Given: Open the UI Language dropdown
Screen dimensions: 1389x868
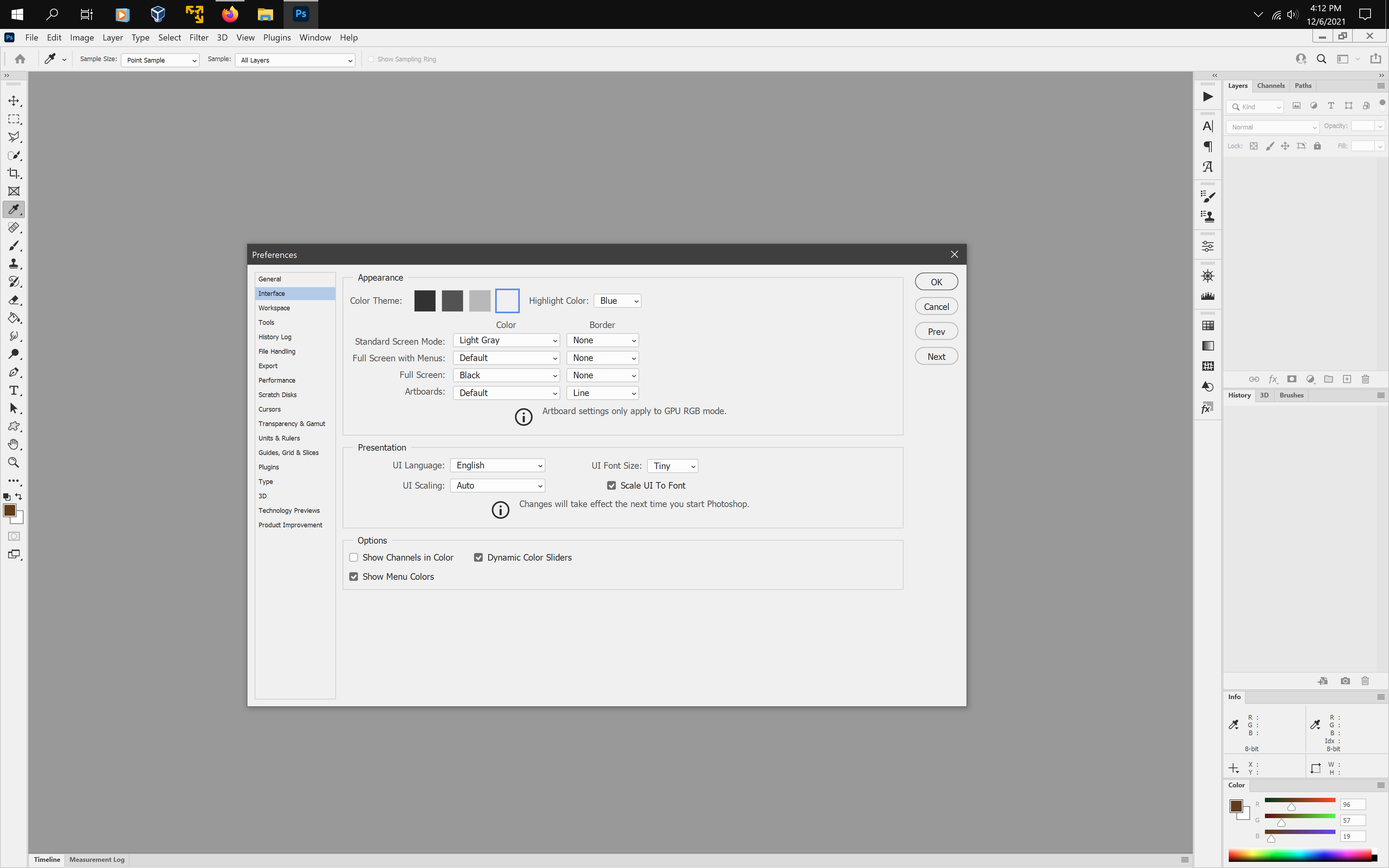Looking at the screenshot, I should 498,465.
